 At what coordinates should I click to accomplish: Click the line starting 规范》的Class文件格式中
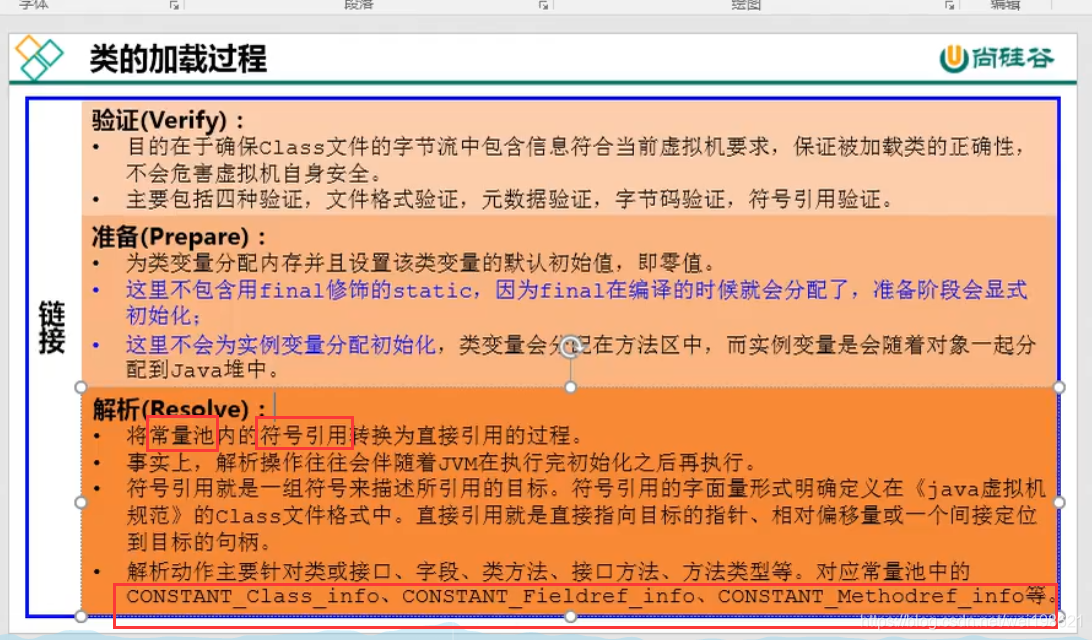click(582, 515)
